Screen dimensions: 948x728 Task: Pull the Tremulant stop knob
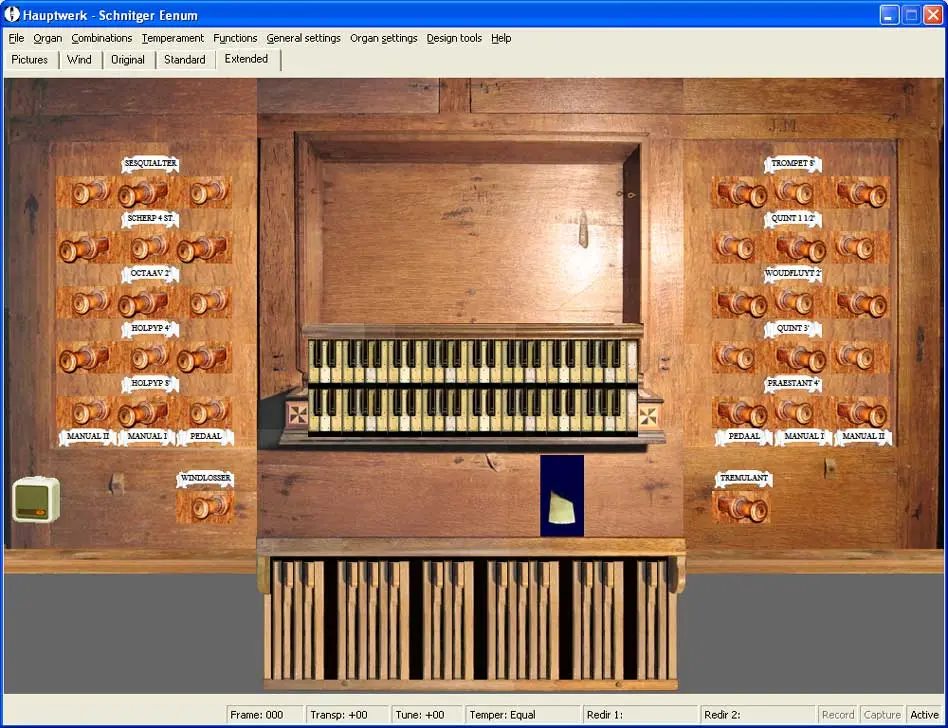(743, 507)
